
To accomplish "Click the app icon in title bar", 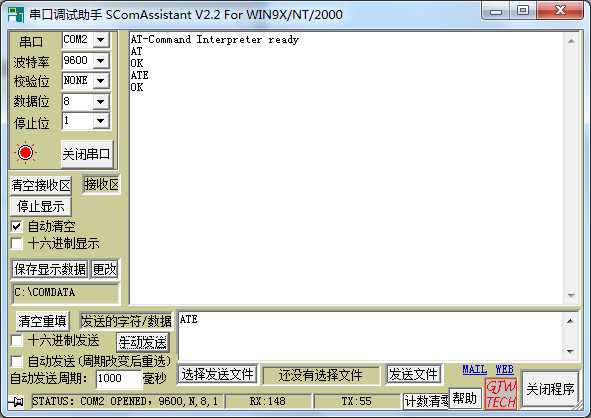I will (x=16, y=15).
